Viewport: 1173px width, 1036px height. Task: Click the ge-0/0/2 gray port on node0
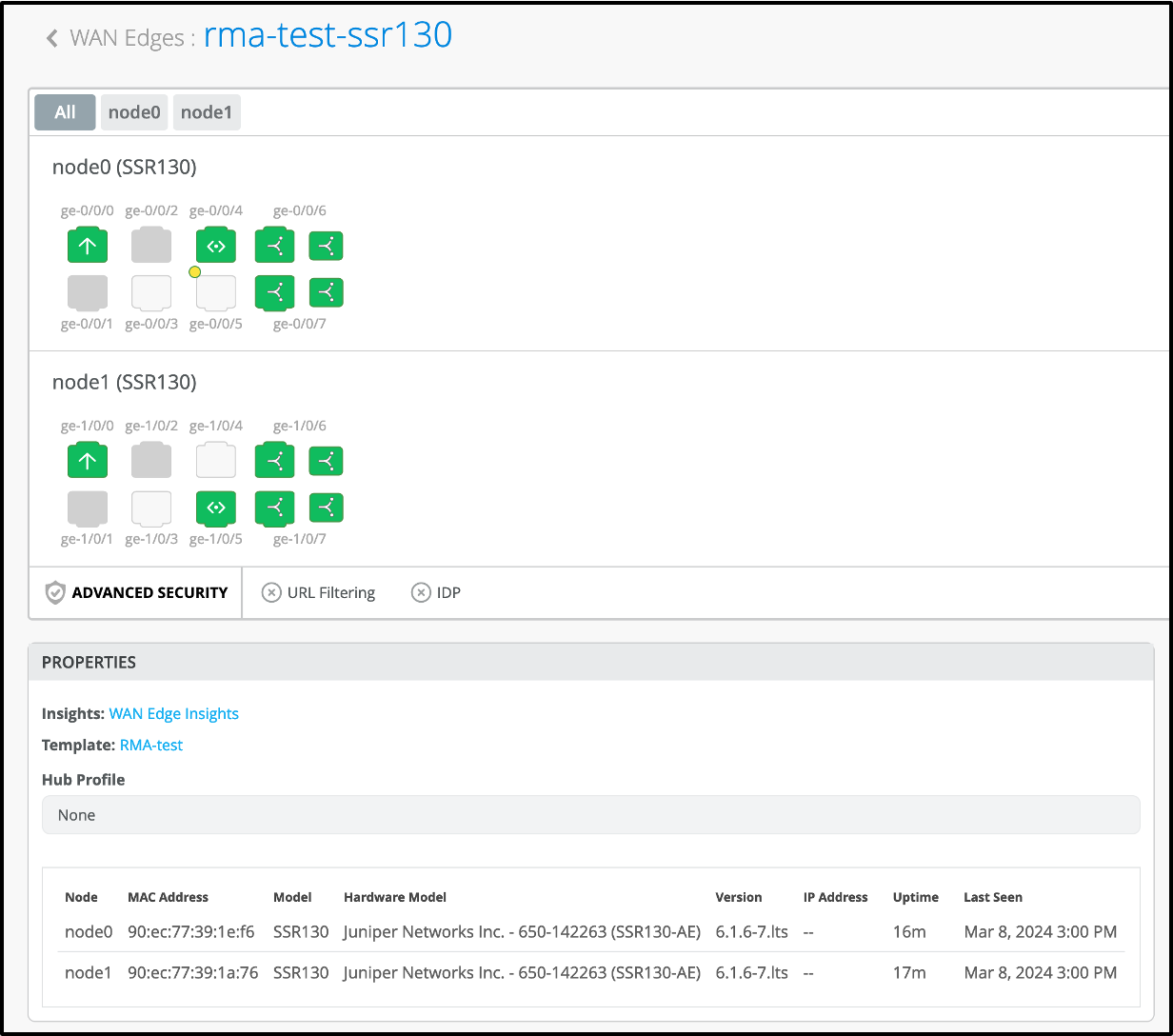point(151,247)
